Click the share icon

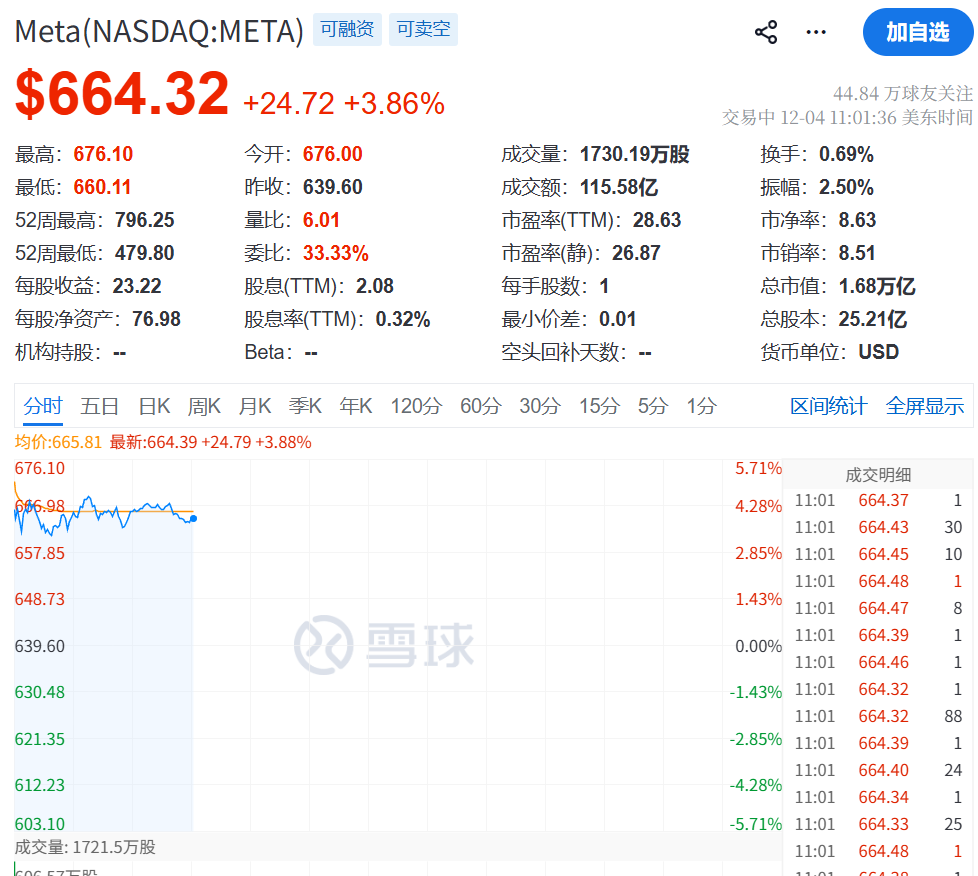pyautogui.click(x=766, y=32)
